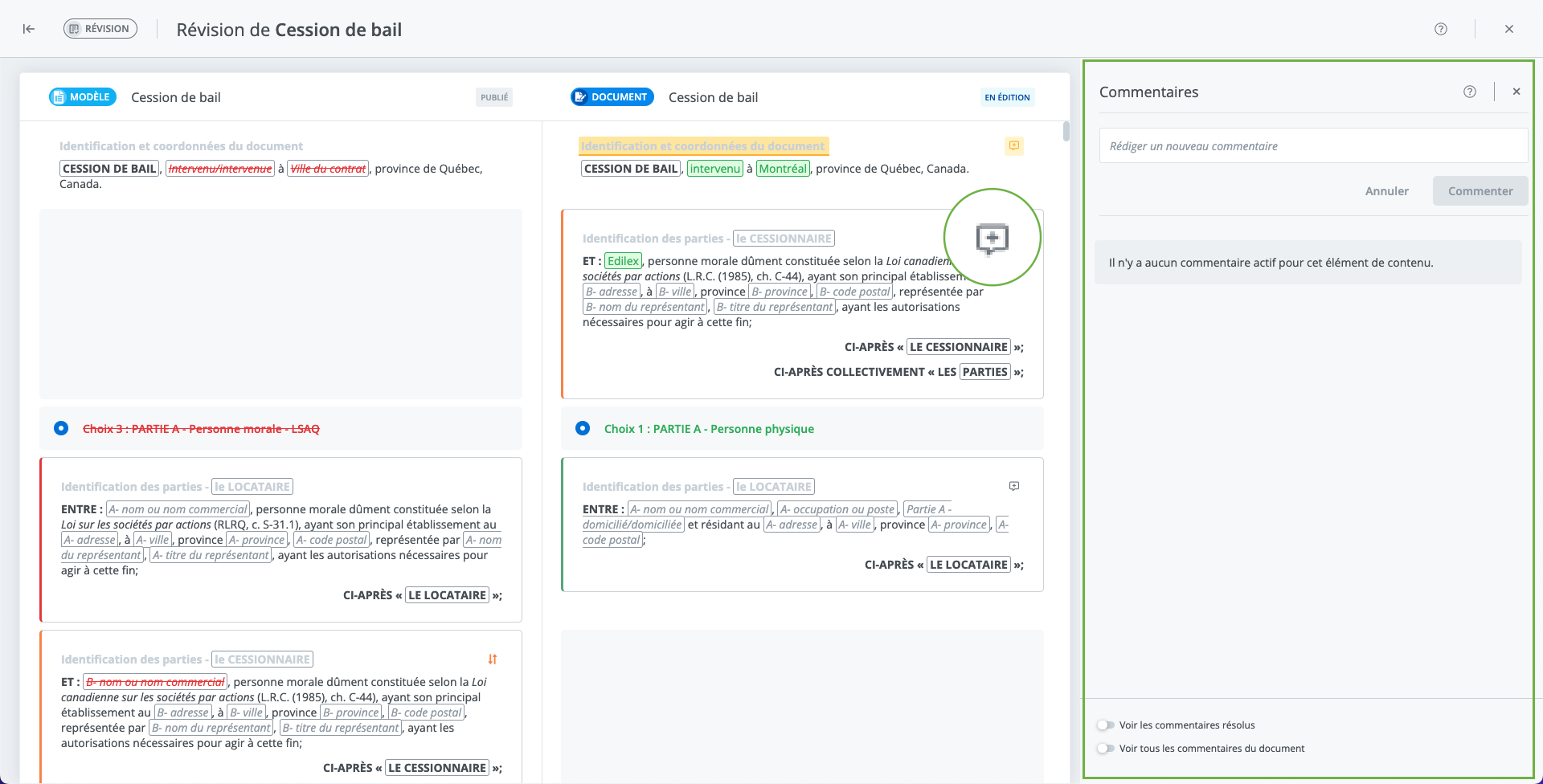Click the Révision mode badge
1543x784 pixels.
100,29
